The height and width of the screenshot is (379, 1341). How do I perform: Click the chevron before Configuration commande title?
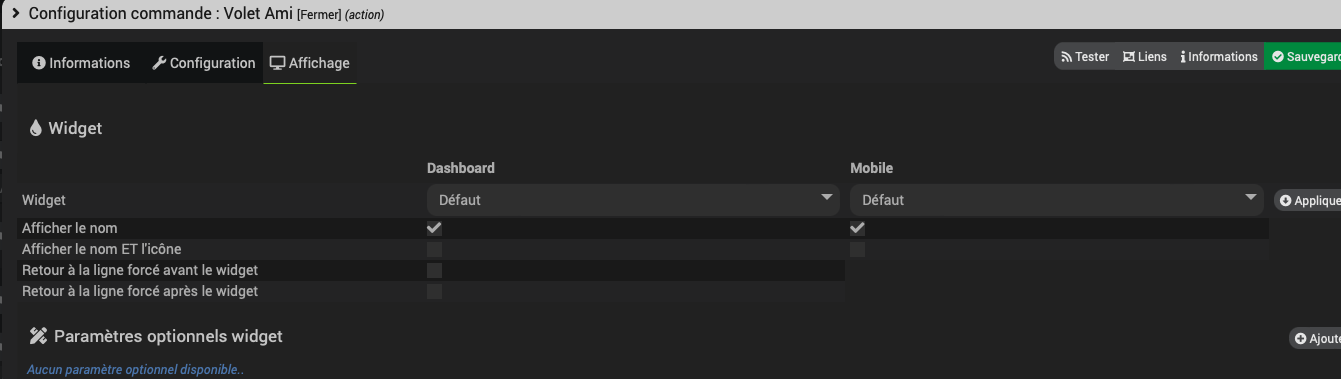(x=16, y=13)
